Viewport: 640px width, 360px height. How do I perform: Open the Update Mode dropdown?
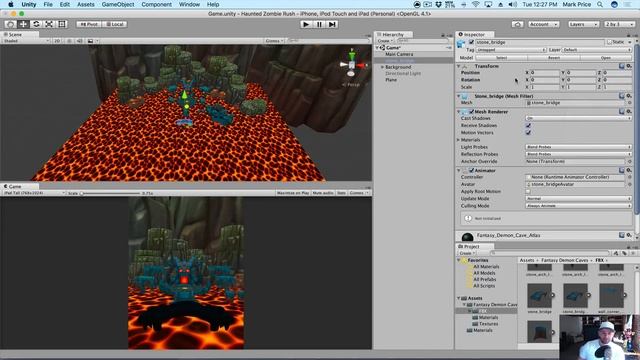tap(578, 199)
